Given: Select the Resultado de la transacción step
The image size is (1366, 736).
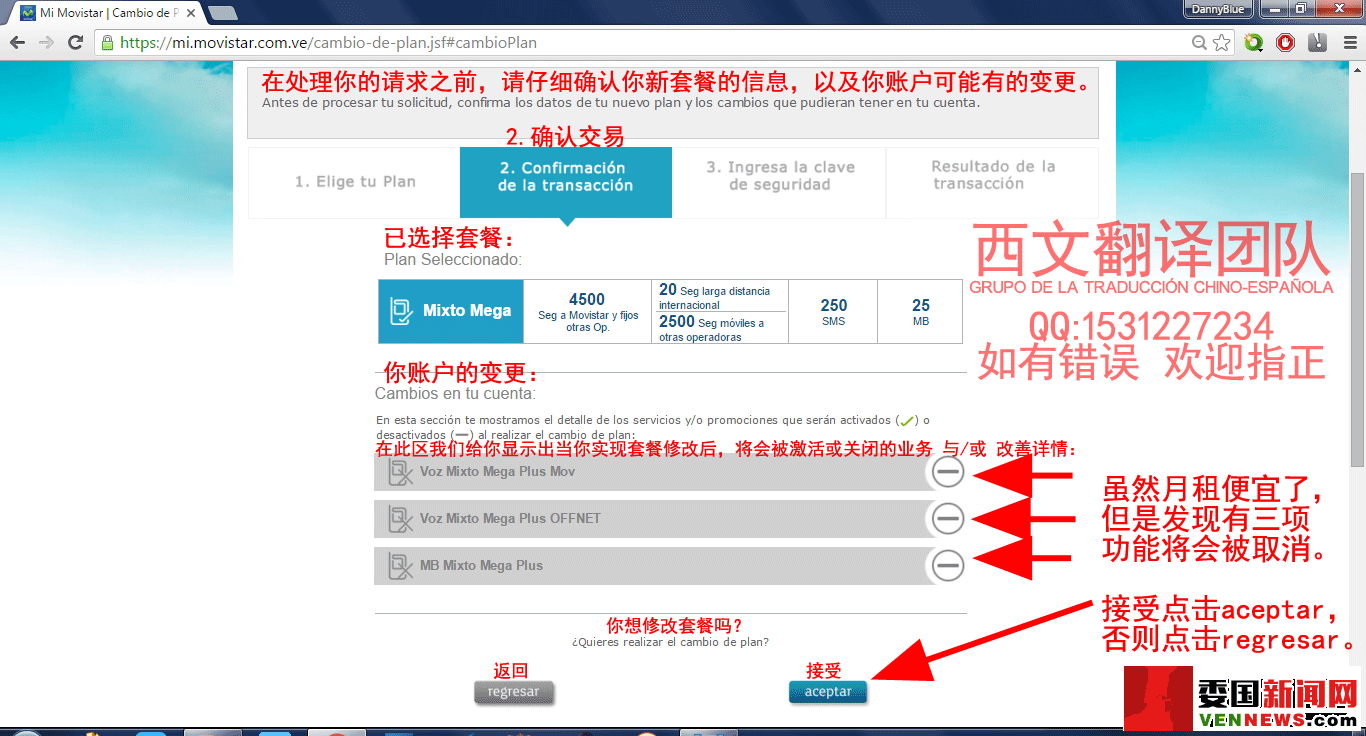Looking at the screenshot, I should 992,182.
